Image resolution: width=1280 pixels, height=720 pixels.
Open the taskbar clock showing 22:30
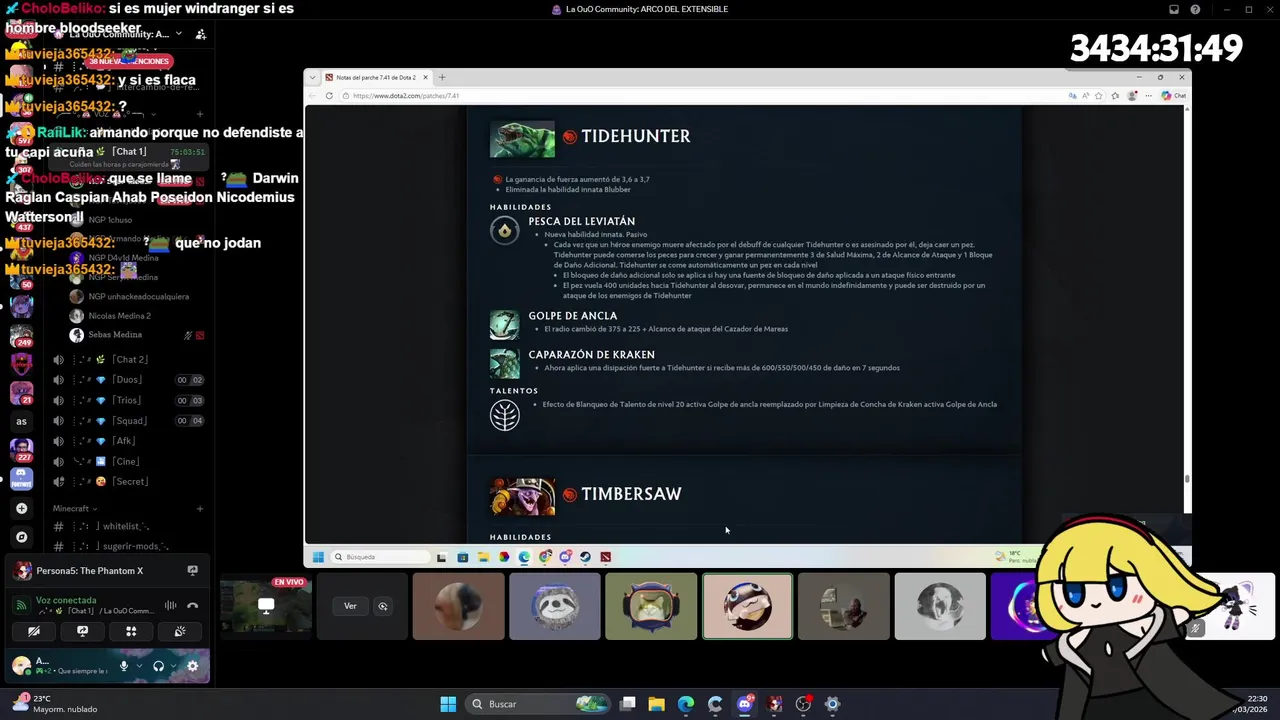[x=1251, y=704]
